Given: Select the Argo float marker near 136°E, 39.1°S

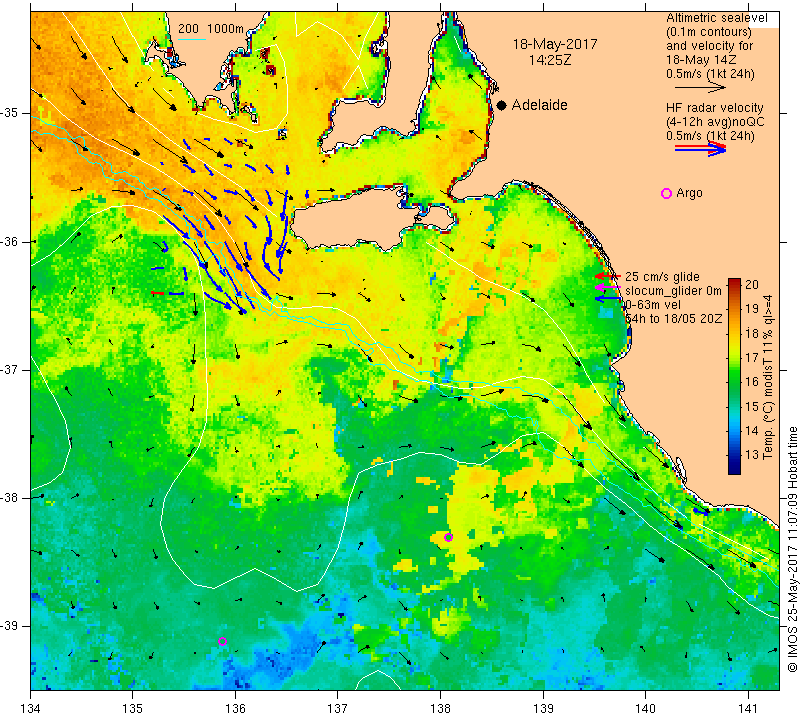Looking at the screenshot, I should (x=222, y=641).
